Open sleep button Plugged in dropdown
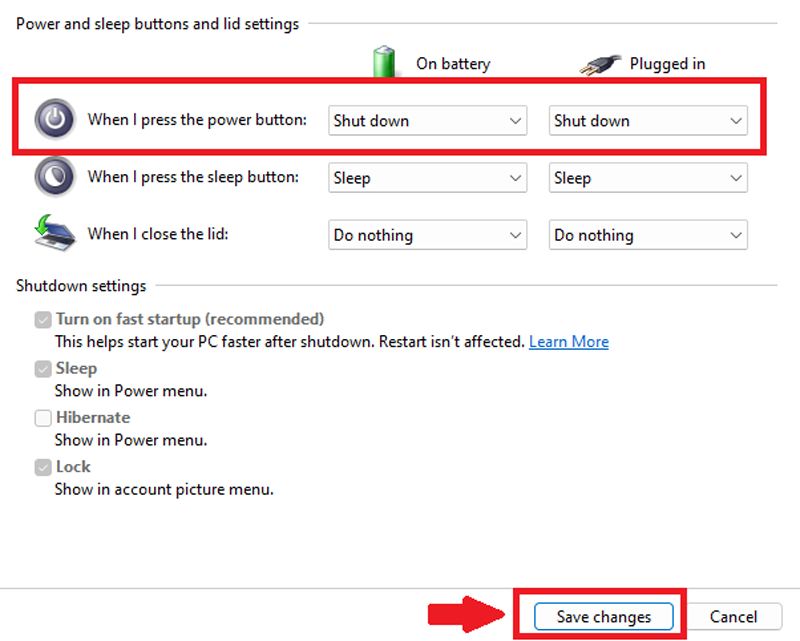 [x=648, y=178]
